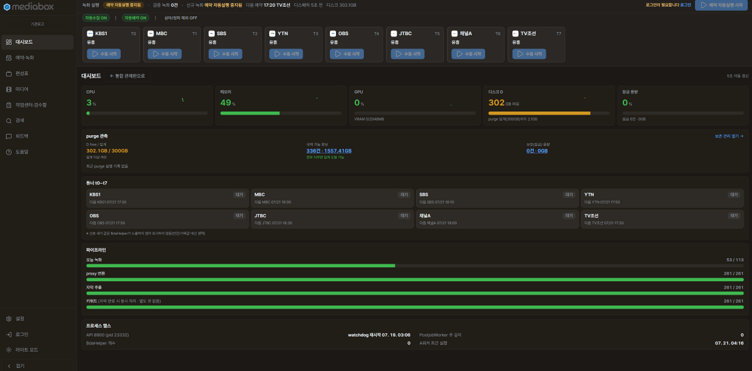Viewport: 752px width, 371px height.
Task: Click the feedback speech-bubble icon in sidebar
Action: [x=9, y=136]
